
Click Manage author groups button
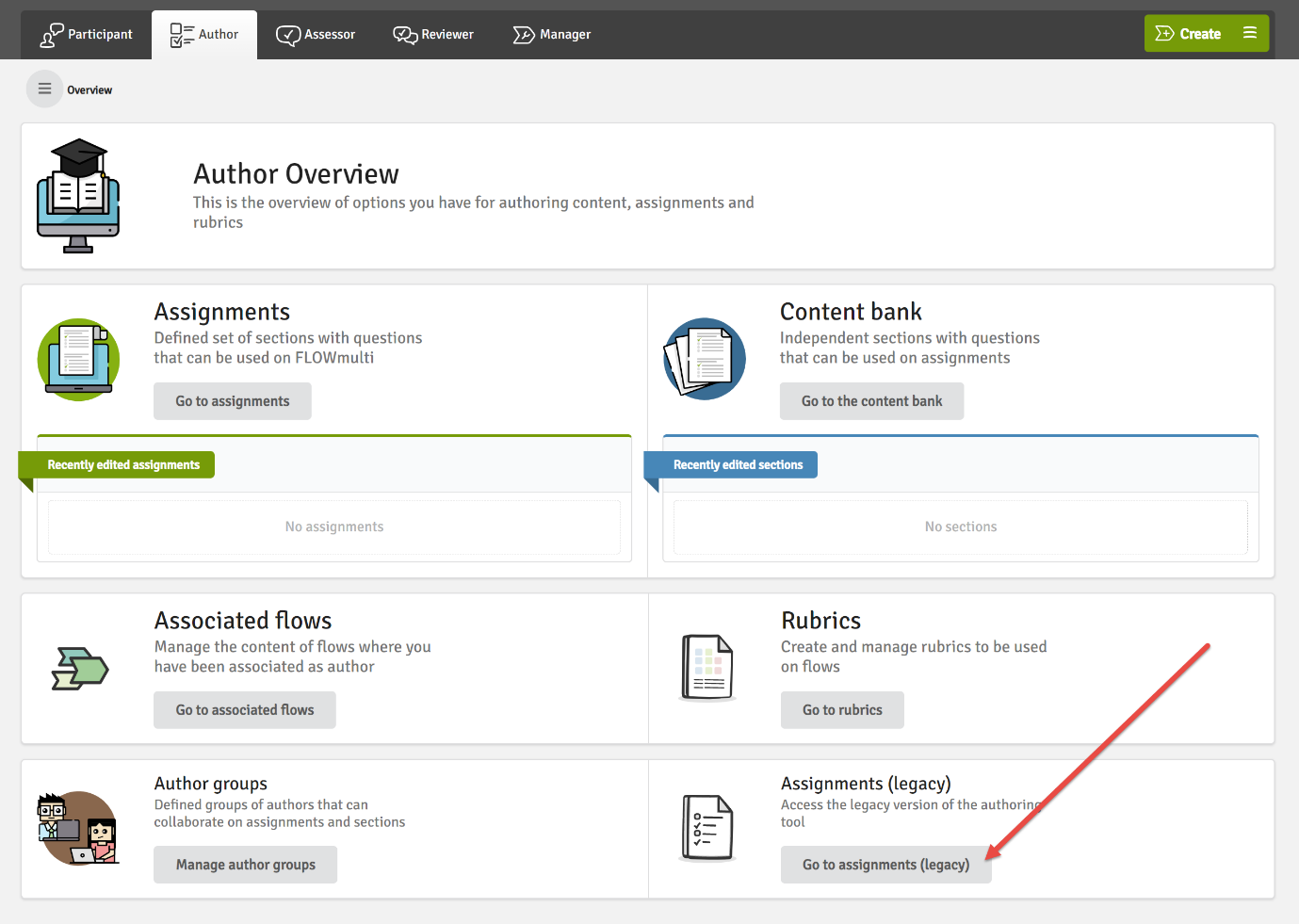coord(246,865)
